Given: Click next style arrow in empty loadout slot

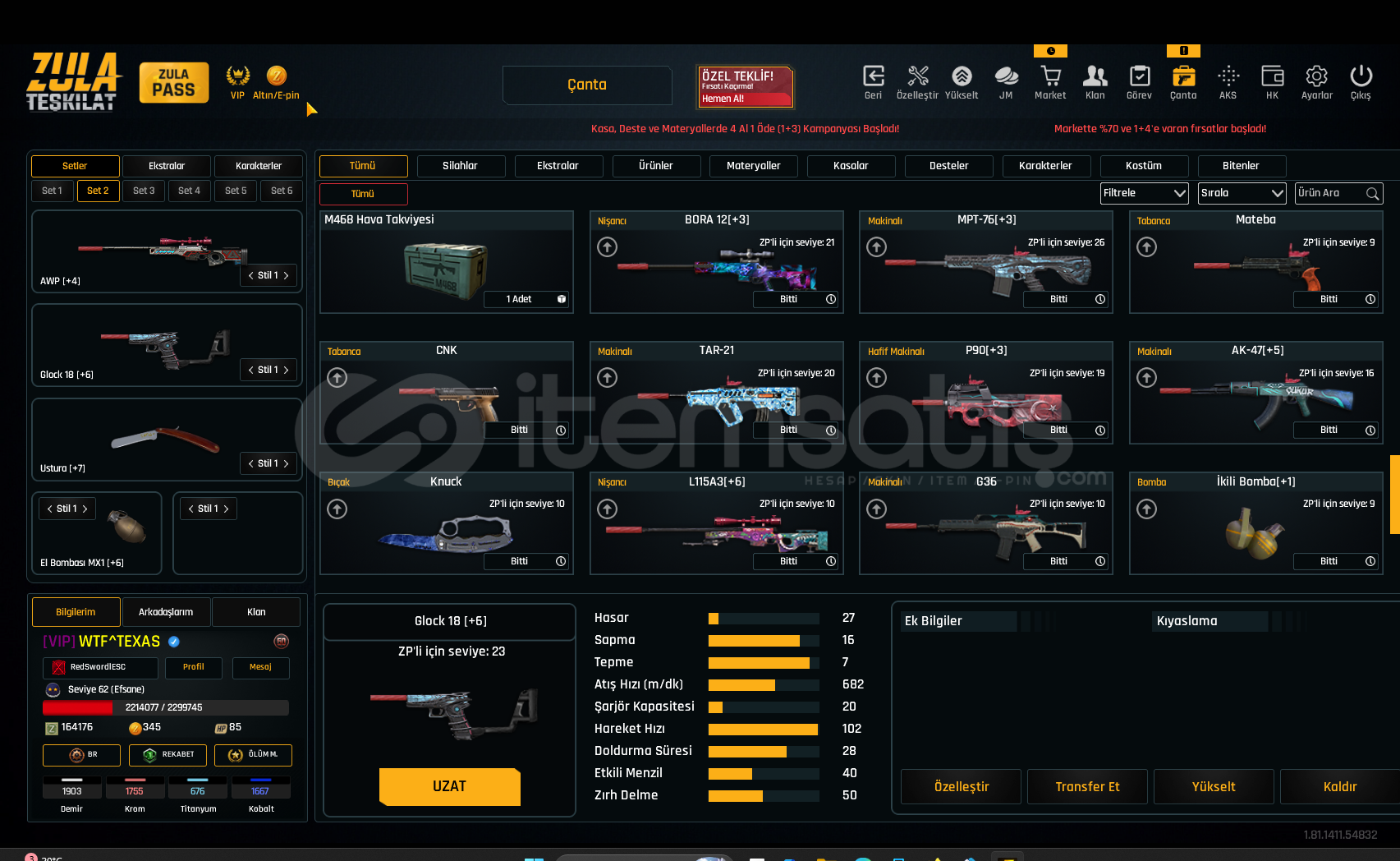Looking at the screenshot, I should pyautogui.click(x=226, y=509).
